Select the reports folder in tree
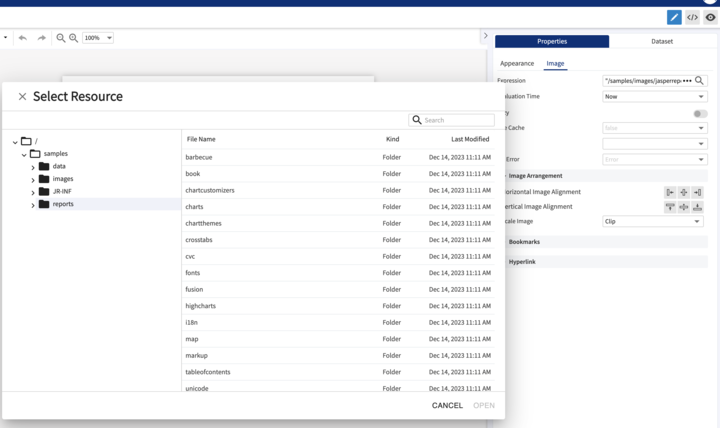This screenshot has height=428, width=720. point(63,204)
